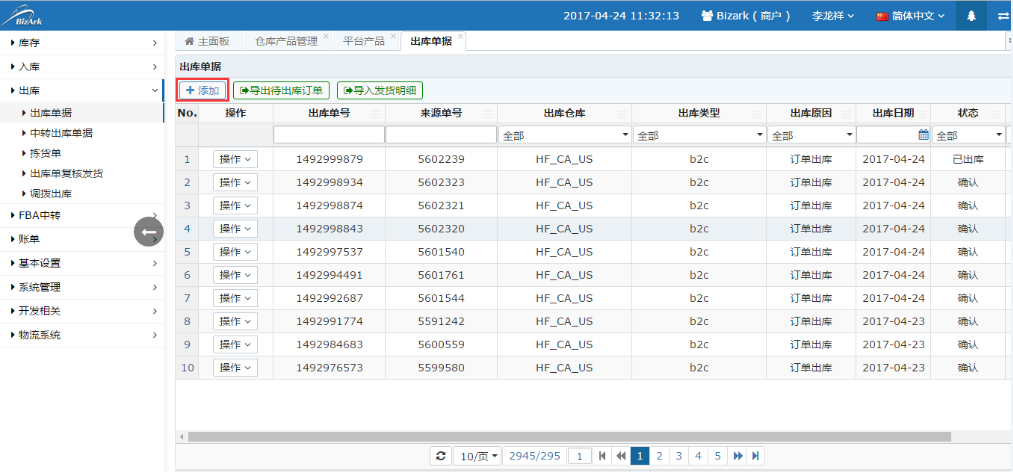
Task: Open the 出库原因 filter dropdown
Action: coord(811,136)
